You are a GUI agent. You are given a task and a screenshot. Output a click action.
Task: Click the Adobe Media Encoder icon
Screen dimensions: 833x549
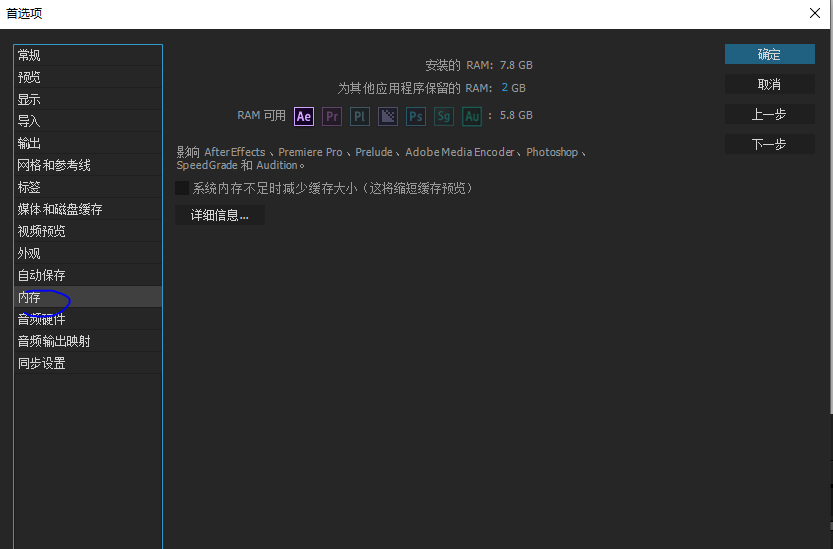point(388,116)
